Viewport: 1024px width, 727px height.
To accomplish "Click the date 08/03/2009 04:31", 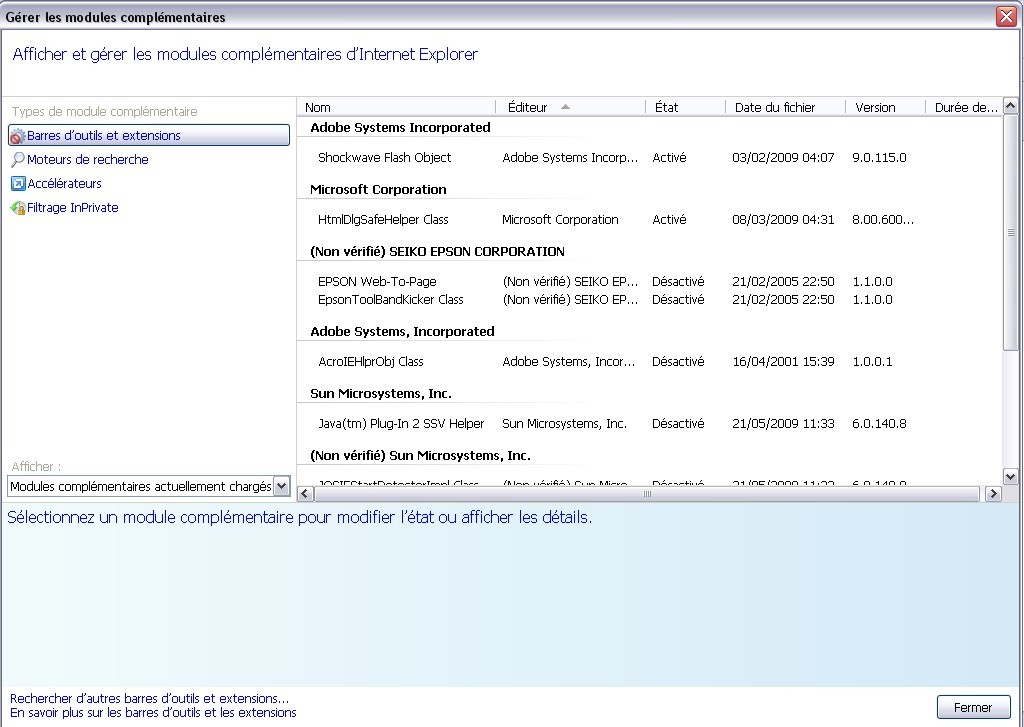I will click(x=783, y=219).
